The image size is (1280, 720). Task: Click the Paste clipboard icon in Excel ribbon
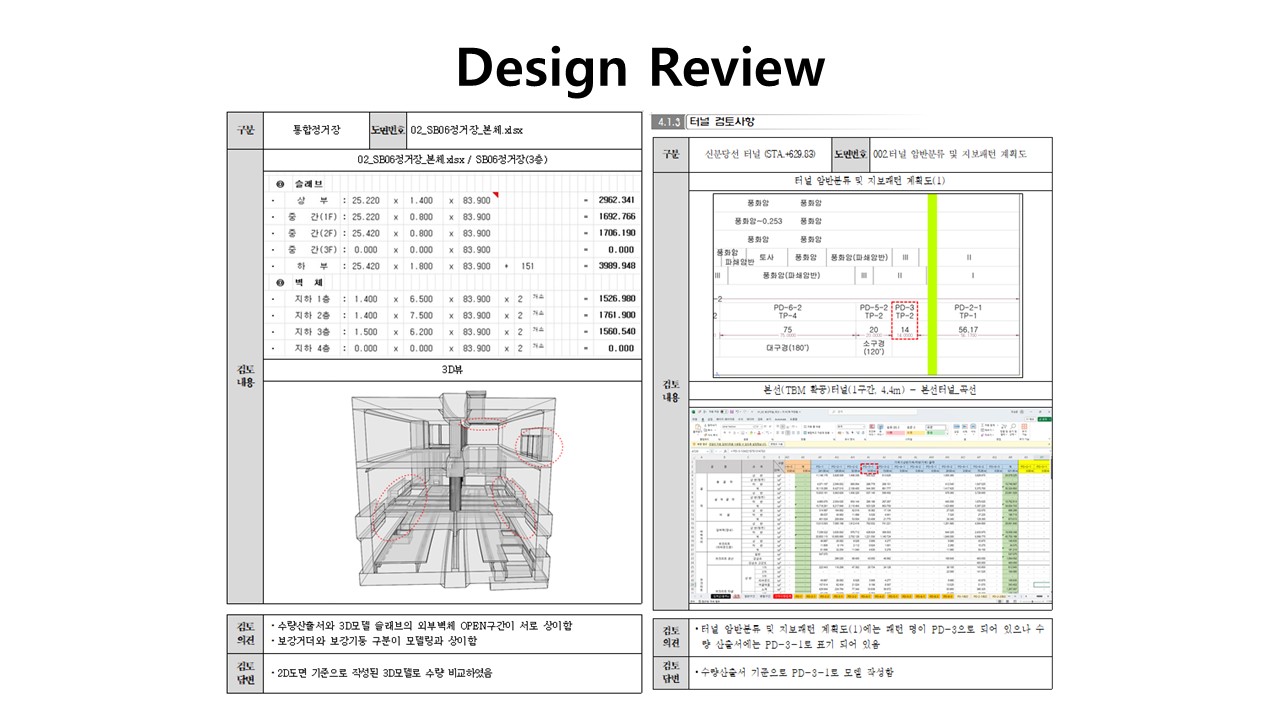(x=697, y=430)
